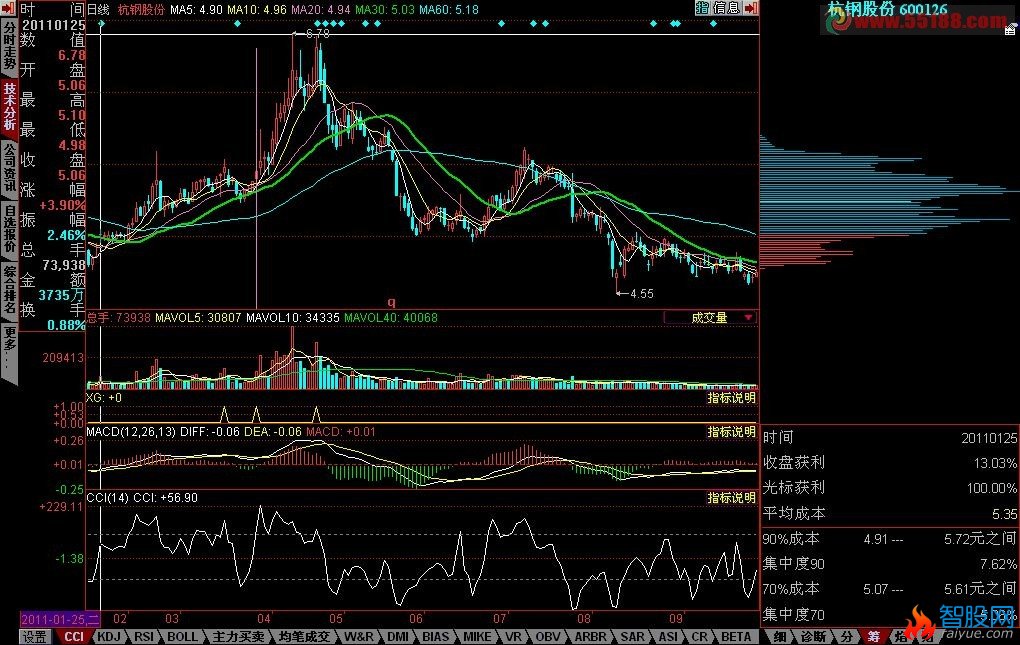Click the 6.78 high price label
This screenshot has width=1020, height=645.
point(317,33)
